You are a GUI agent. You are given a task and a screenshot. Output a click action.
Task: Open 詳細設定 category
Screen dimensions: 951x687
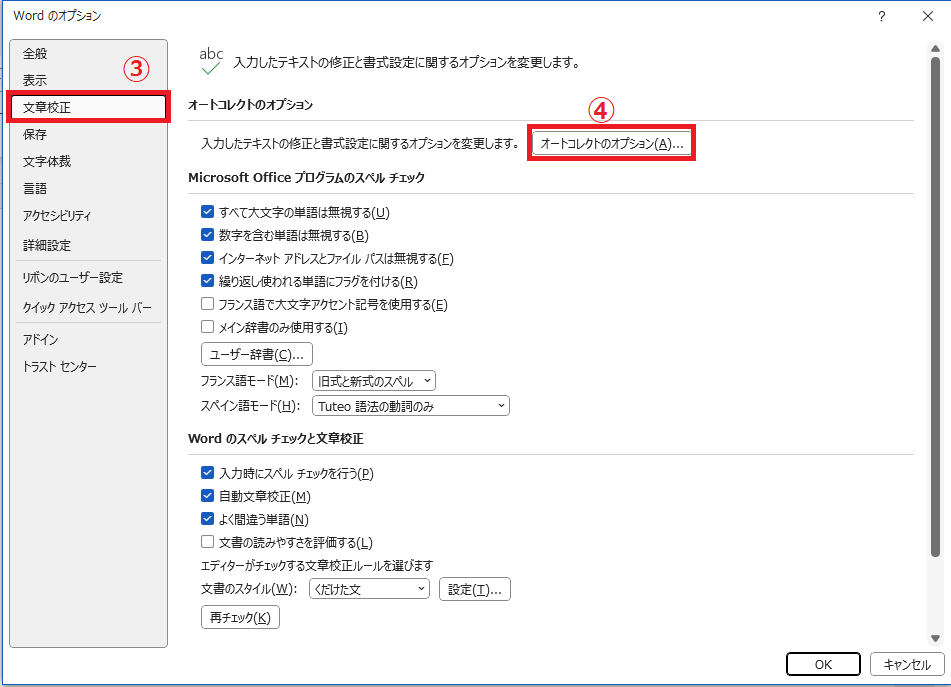pos(89,245)
